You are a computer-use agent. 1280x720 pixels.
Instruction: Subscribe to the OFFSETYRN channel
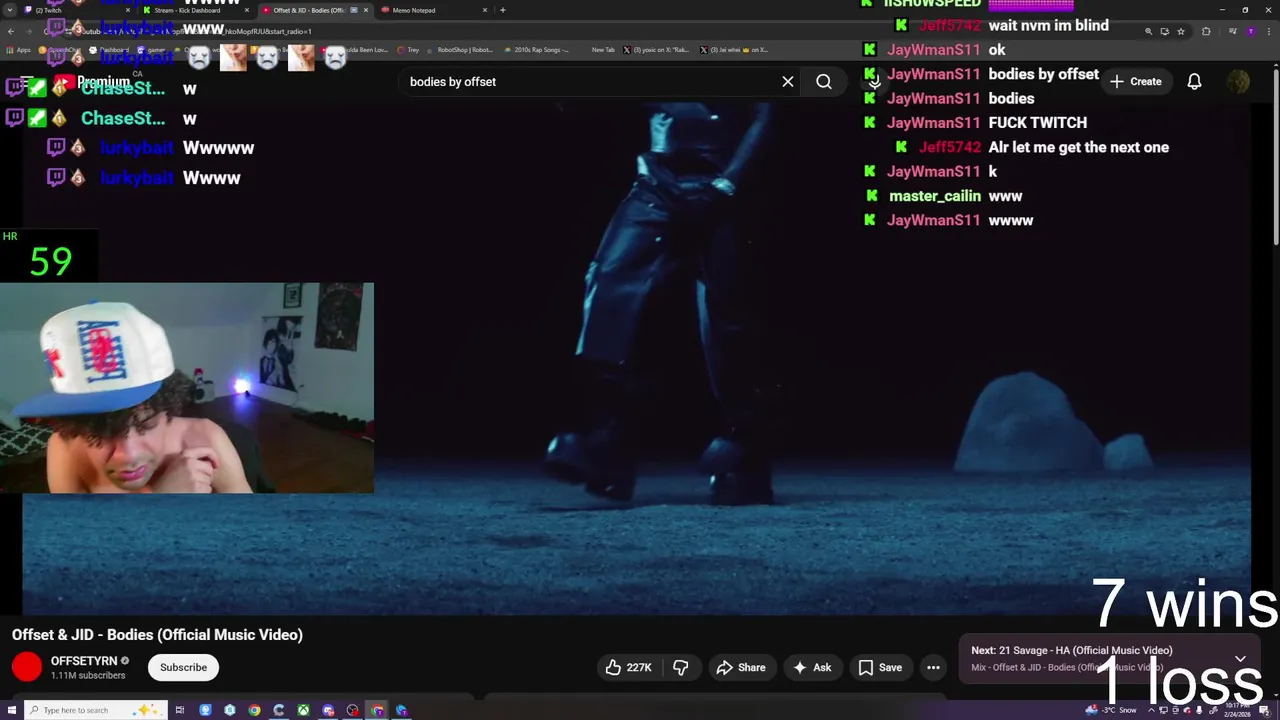(x=183, y=668)
